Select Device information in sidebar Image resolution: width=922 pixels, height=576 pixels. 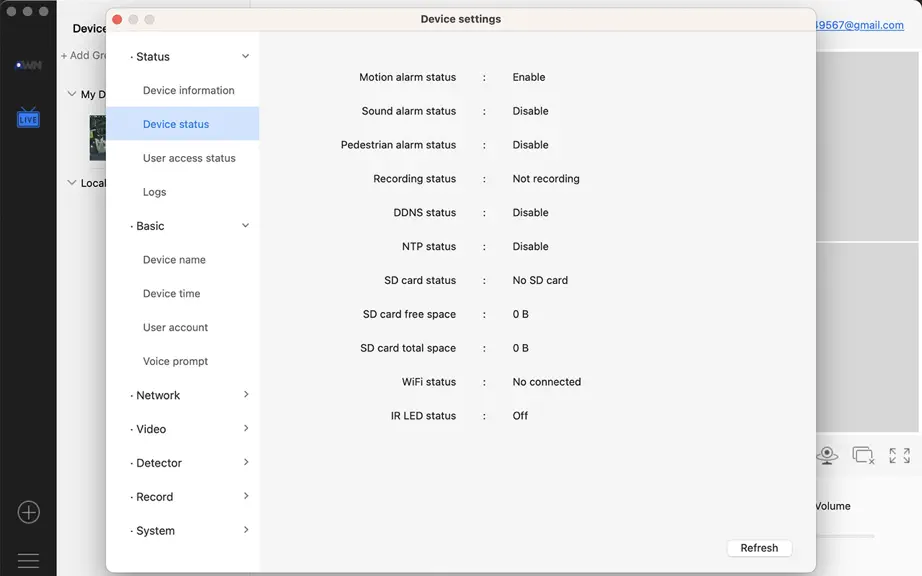(x=188, y=91)
